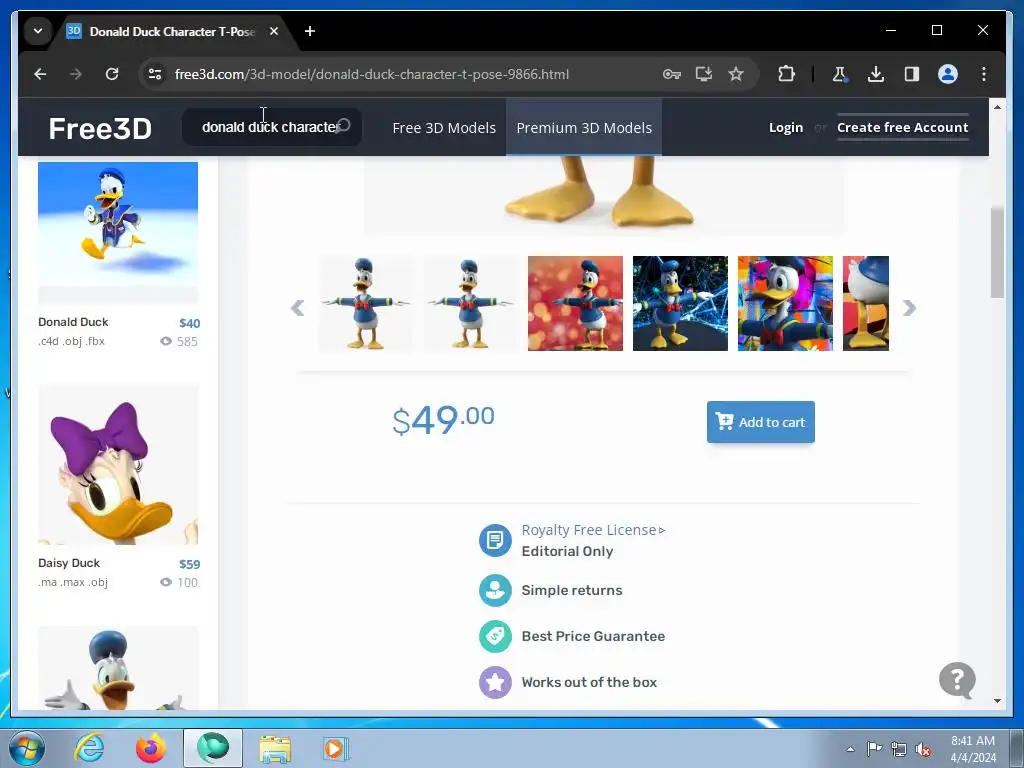This screenshot has width=1024, height=768.
Task: Click Create free Account link
Action: pos(903,127)
